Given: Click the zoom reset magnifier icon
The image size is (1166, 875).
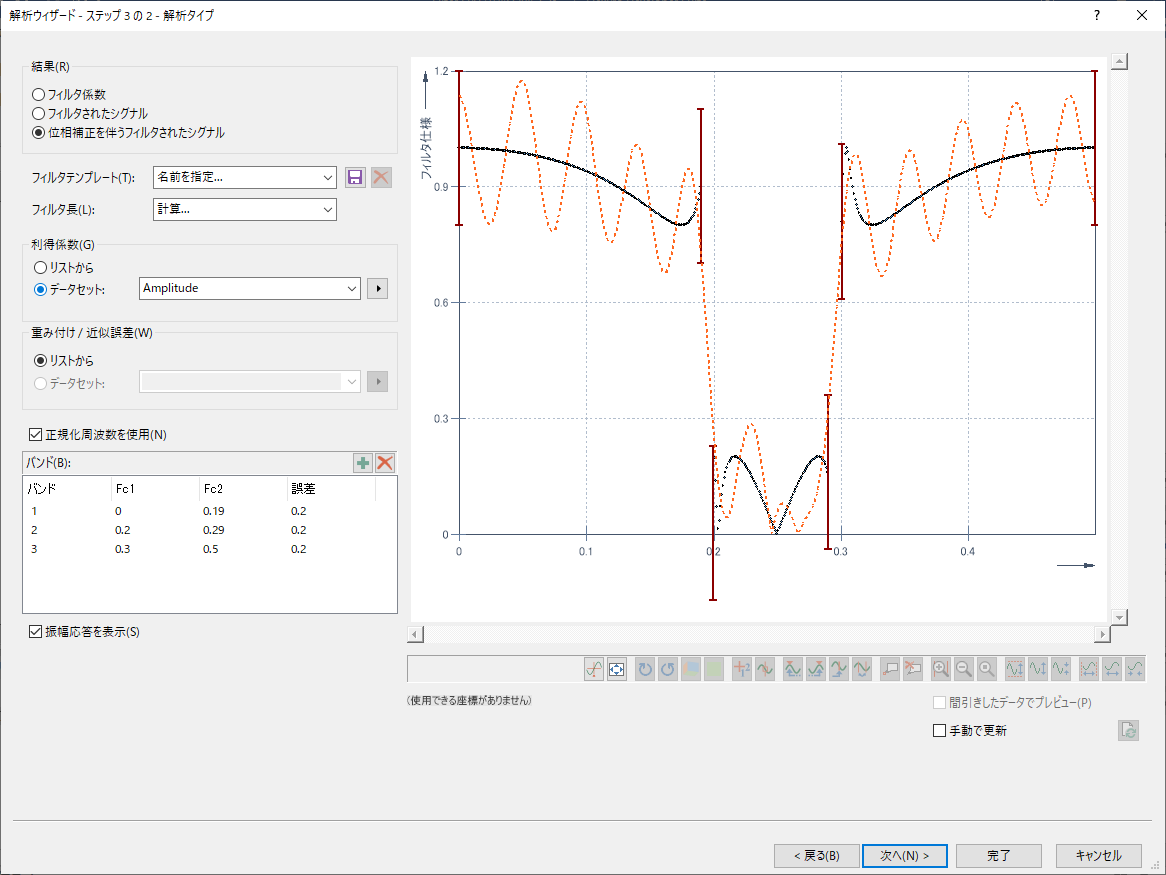Looking at the screenshot, I should tap(987, 669).
